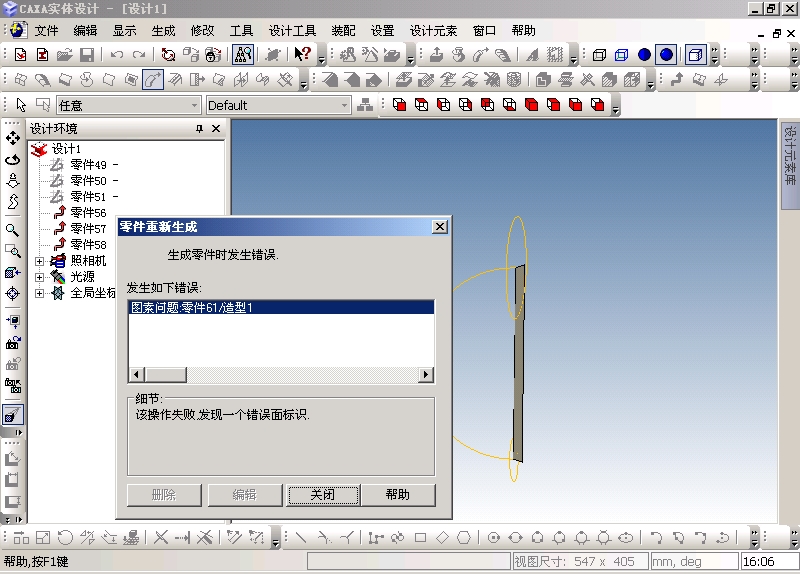
Task: Click the 关闭 button in dialog
Action: click(323, 494)
